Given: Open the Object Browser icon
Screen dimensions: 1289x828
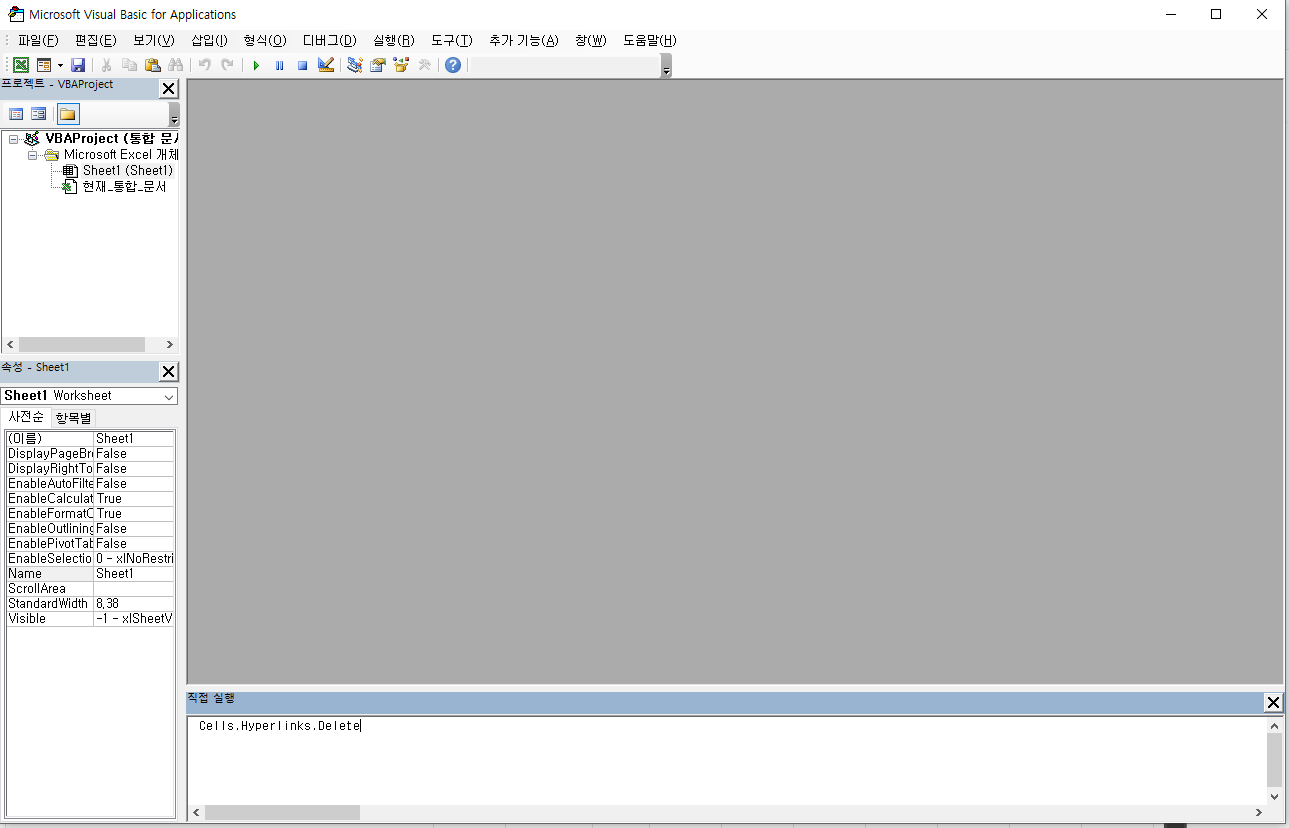Looking at the screenshot, I should (x=401, y=65).
